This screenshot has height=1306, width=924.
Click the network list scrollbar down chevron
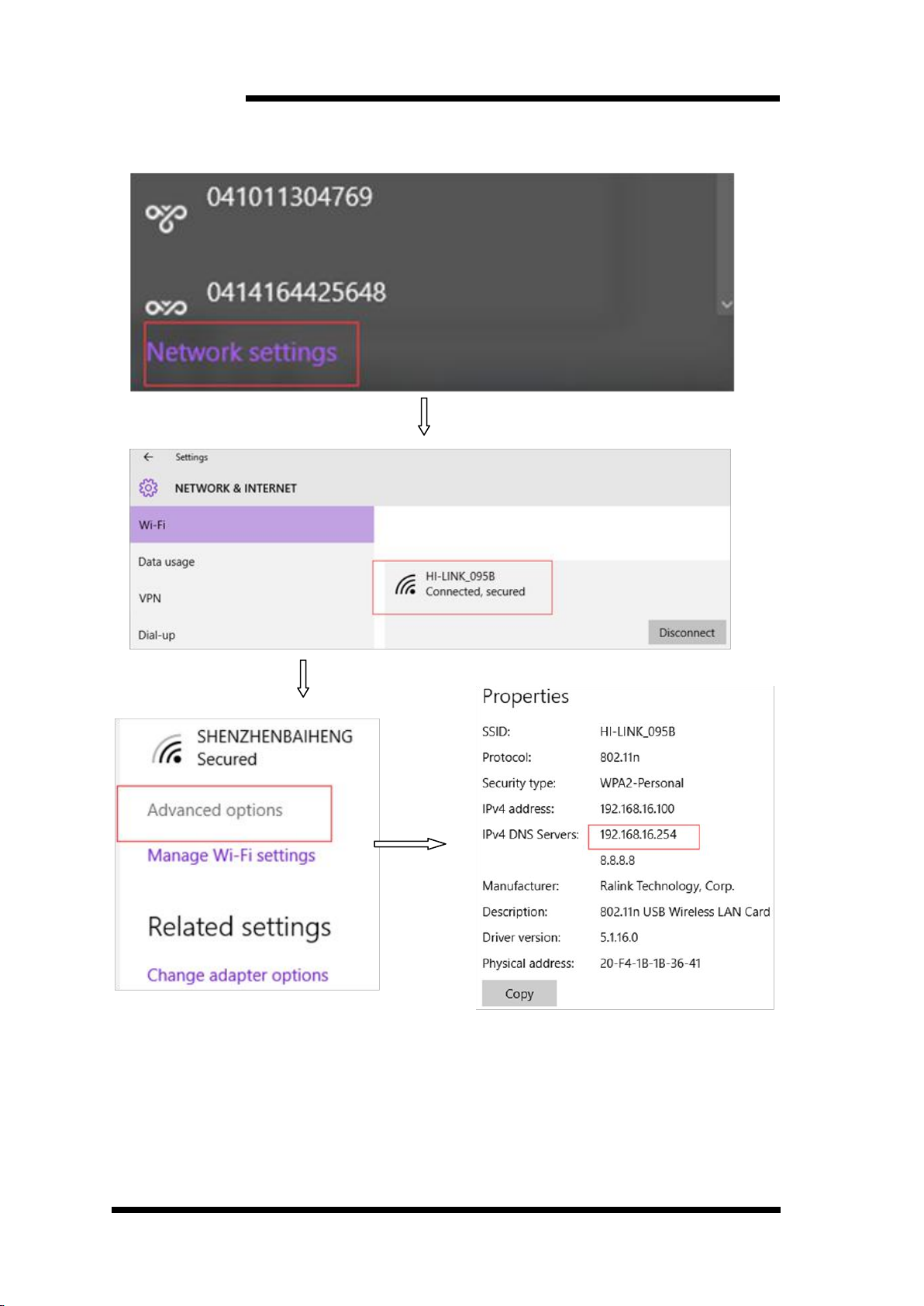pyautogui.click(x=726, y=305)
